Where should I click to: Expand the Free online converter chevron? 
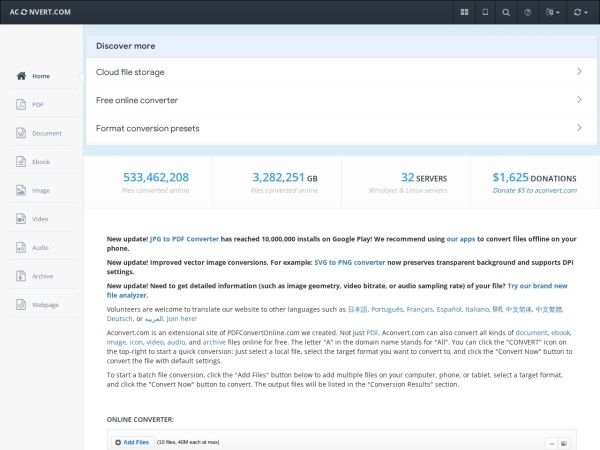point(579,99)
